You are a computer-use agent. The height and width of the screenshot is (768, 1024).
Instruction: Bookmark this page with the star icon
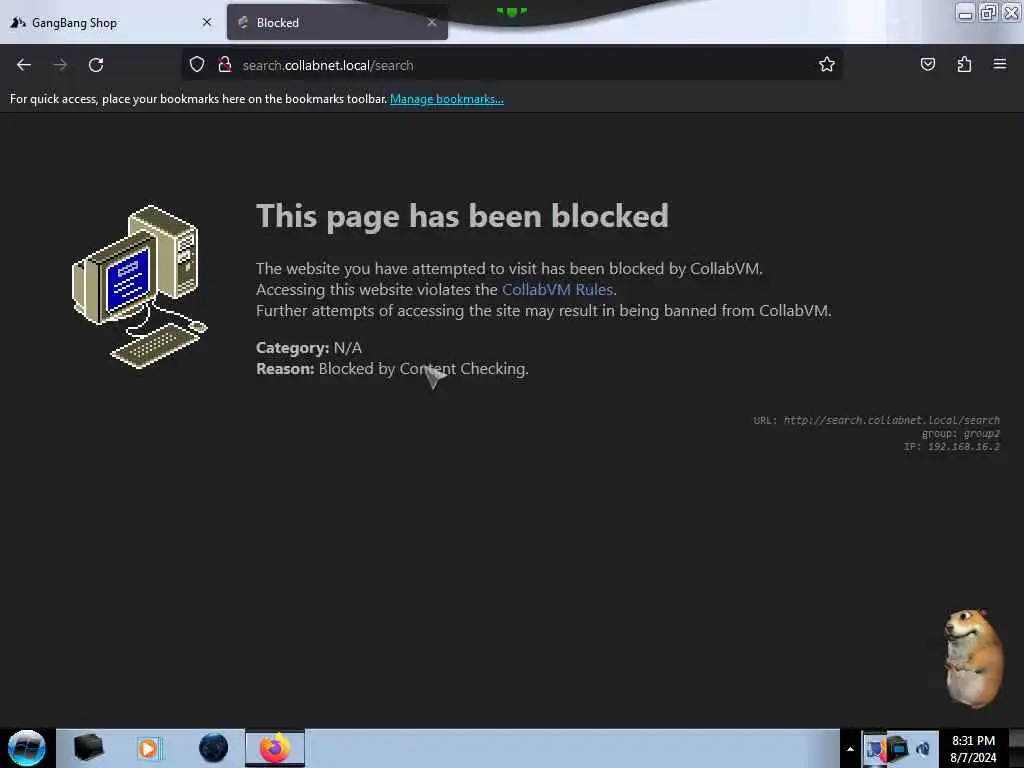(x=827, y=64)
